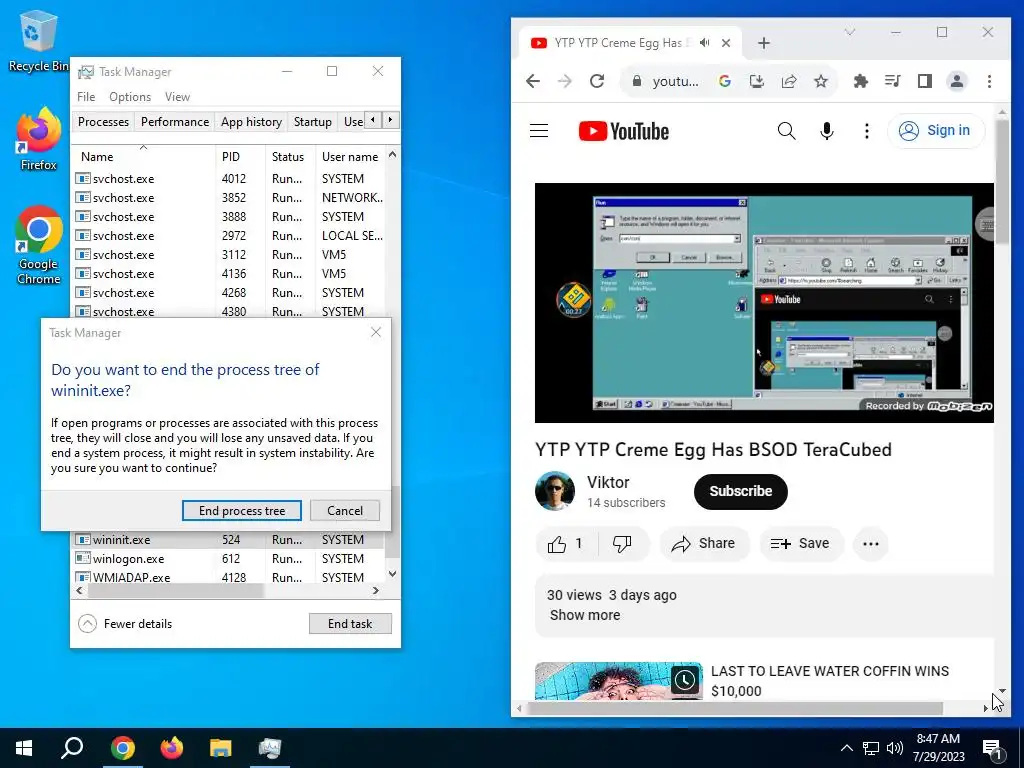Click the YouTube video player thumbnail
1024x768 pixels.
click(764, 303)
